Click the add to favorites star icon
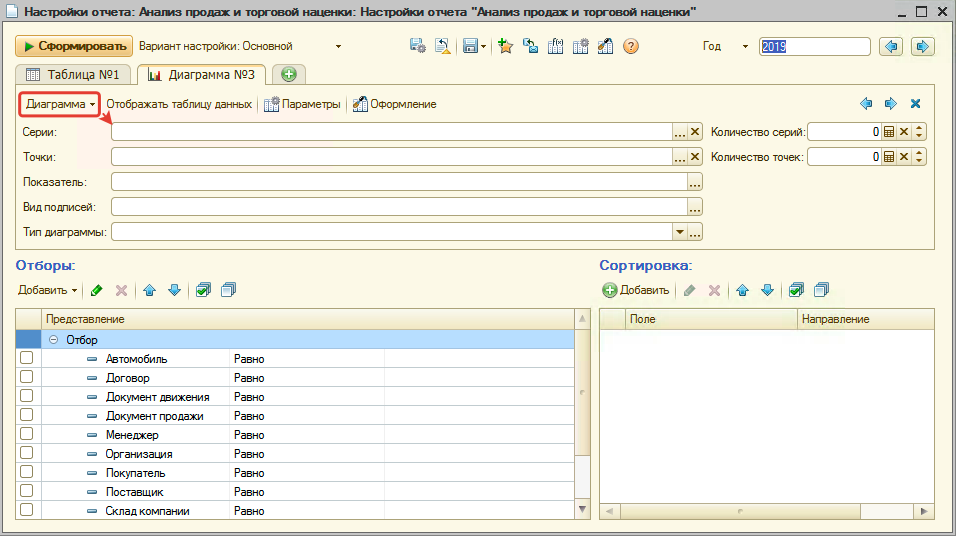Viewport: 956px width, 536px height. (505, 47)
